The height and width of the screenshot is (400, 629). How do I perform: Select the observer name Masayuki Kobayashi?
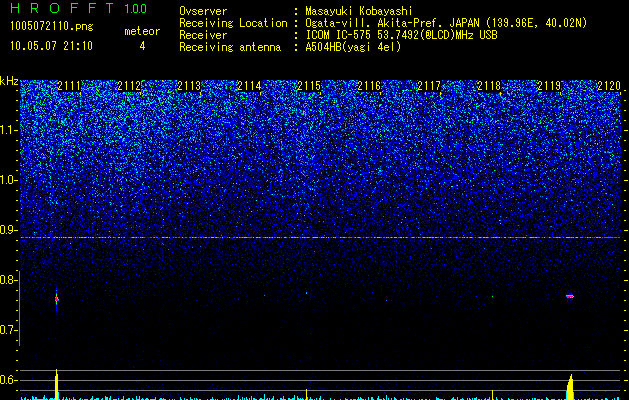pos(359,11)
